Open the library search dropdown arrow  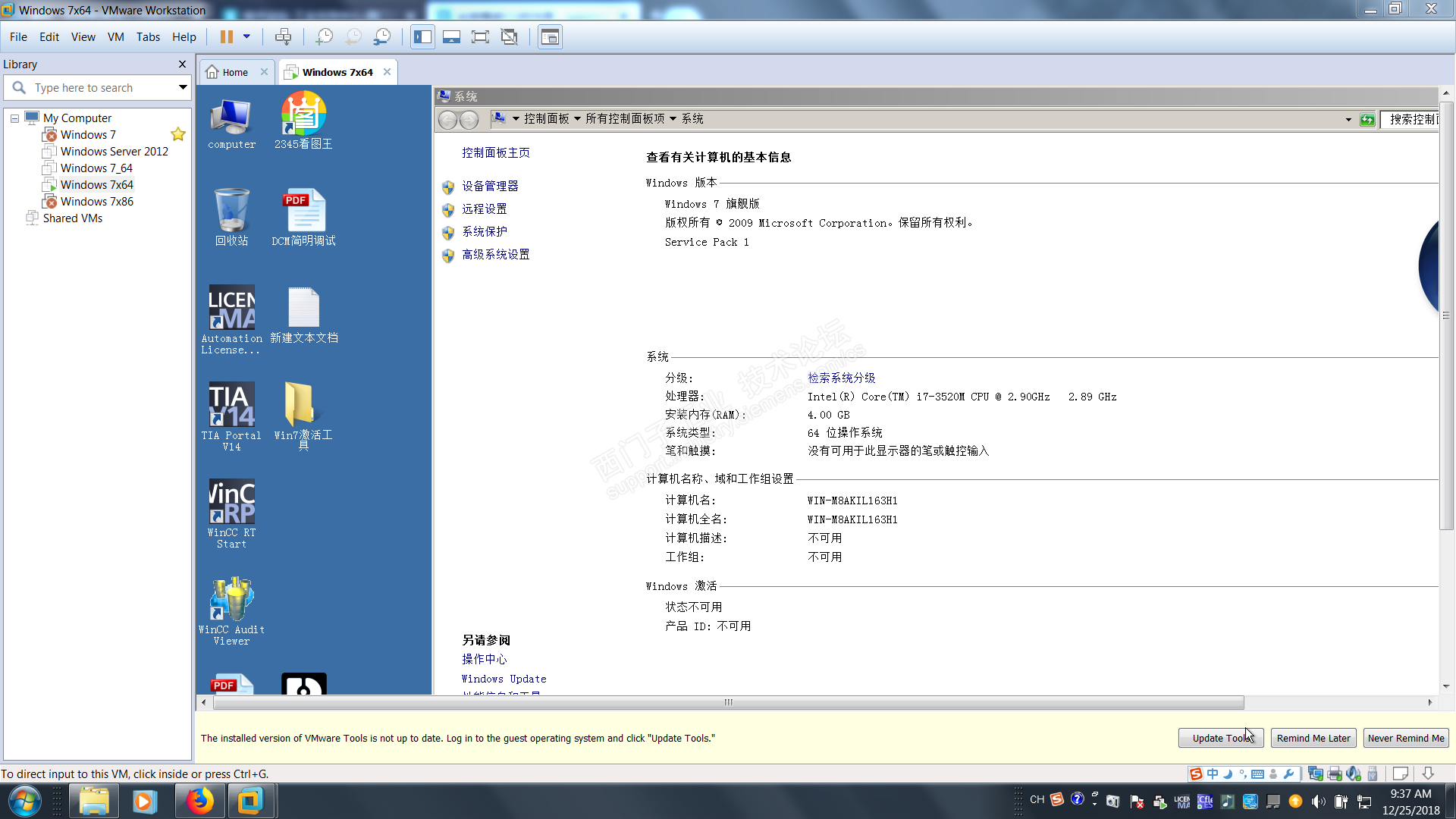183,88
